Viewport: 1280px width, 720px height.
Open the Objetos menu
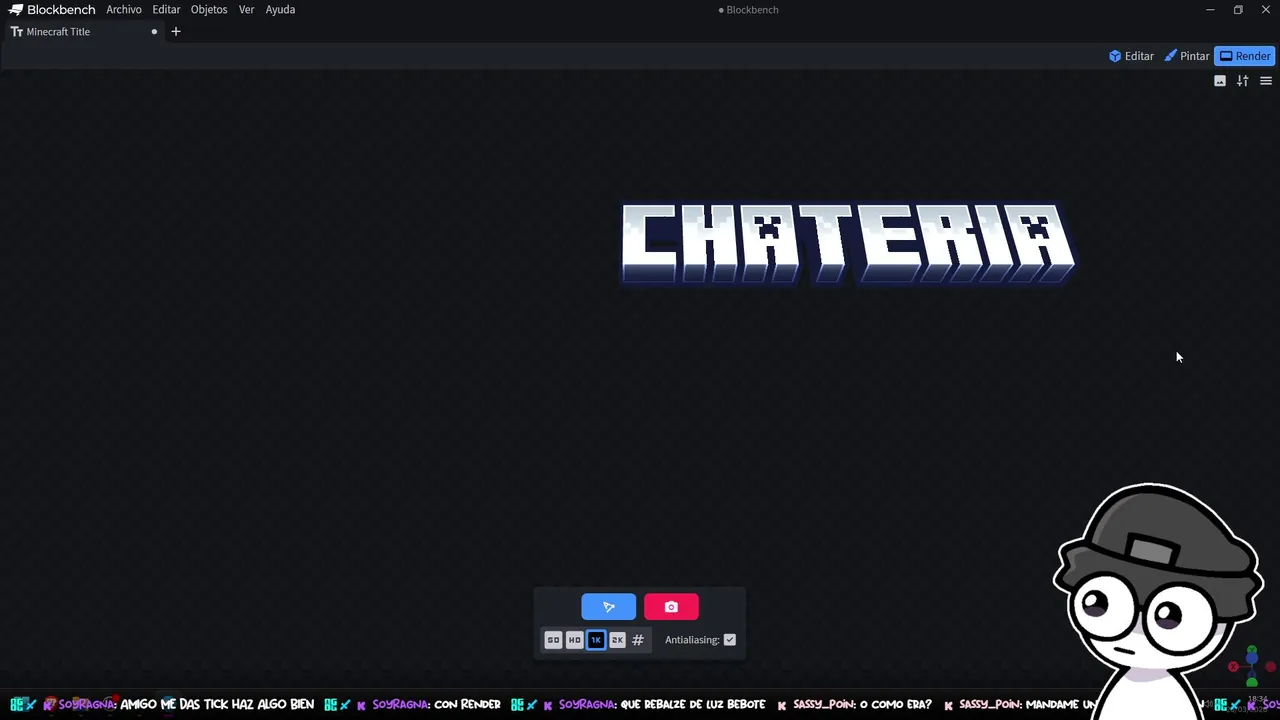[209, 10]
